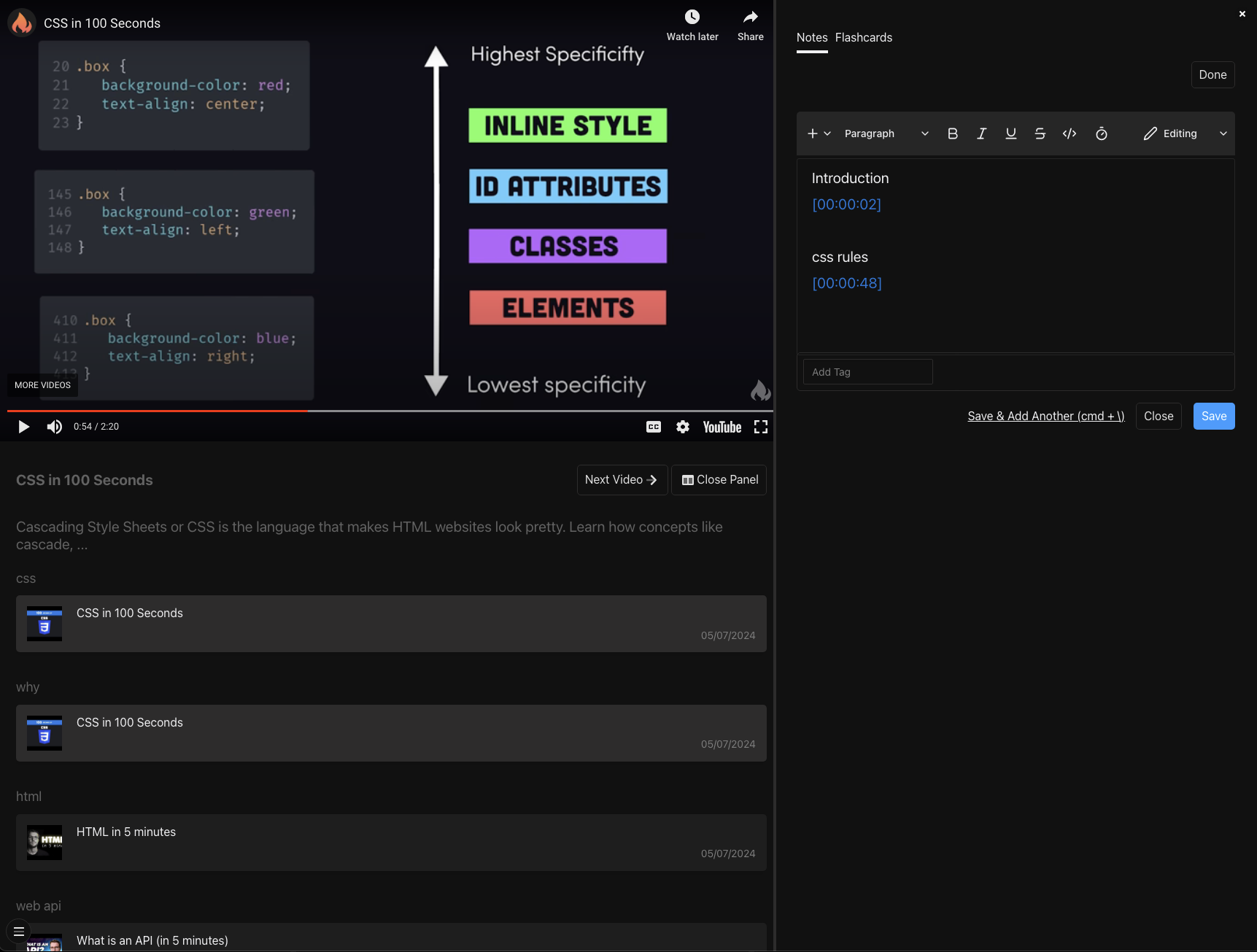The width and height of the screenshot is (1257, 952).
Task: Jump to timestamp [00:00:02]
Action: pos(846,205)
